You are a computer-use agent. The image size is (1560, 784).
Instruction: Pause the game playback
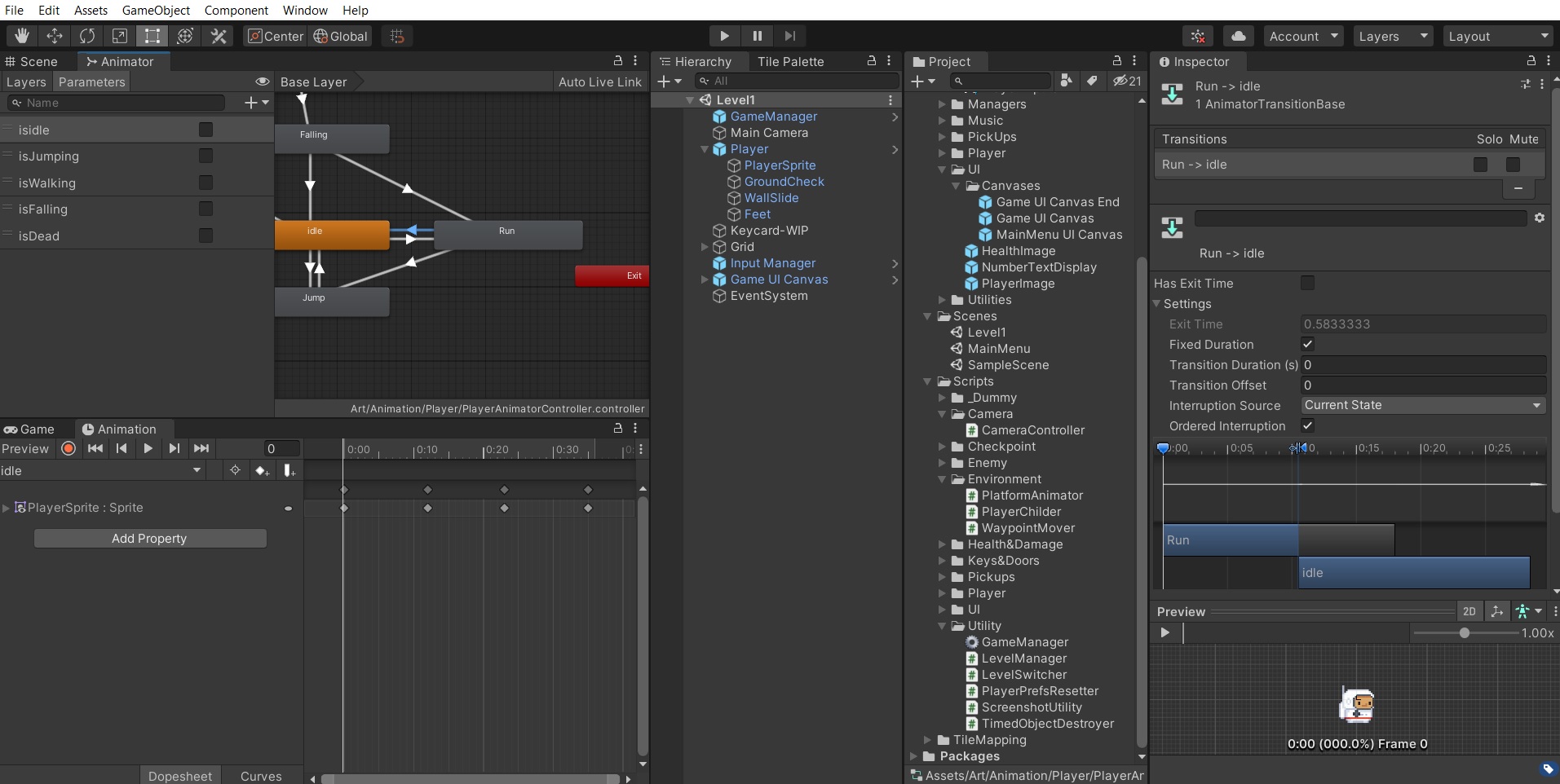[x=757, y=36]
